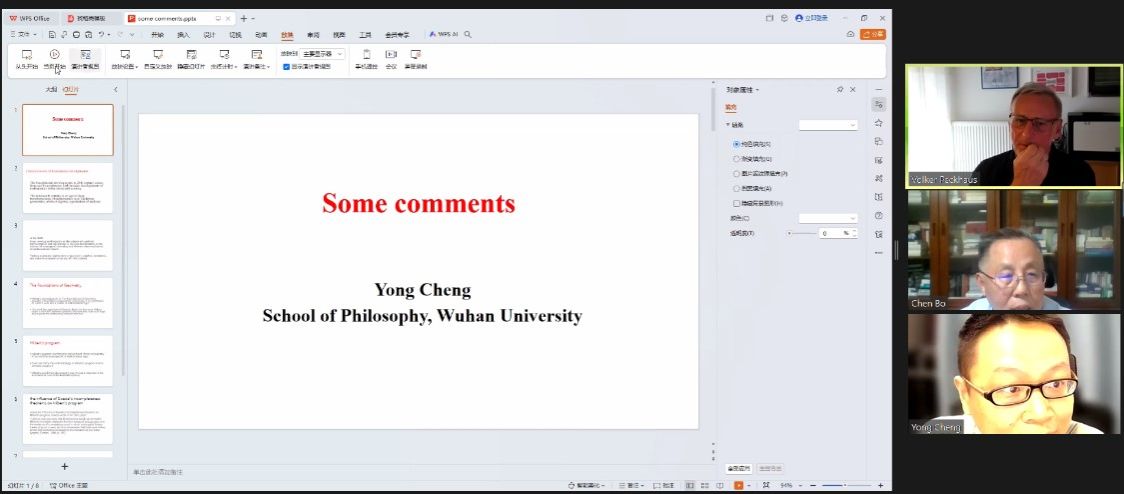Select the solid fill (纯色填充) radio button
This screenshot has width=1124, height=494.
pyautogui.click(x=737, y=144)
